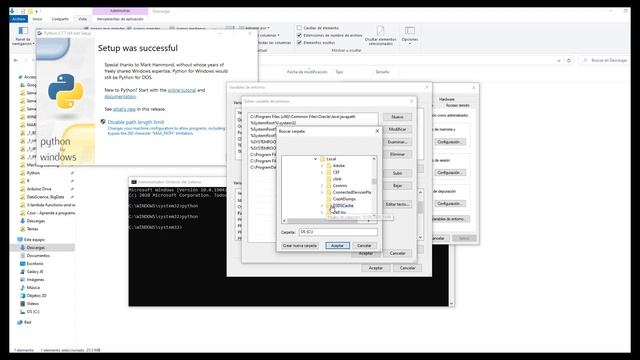Expand the ConnectedDevicesPlatform tree node

point(322,192)
